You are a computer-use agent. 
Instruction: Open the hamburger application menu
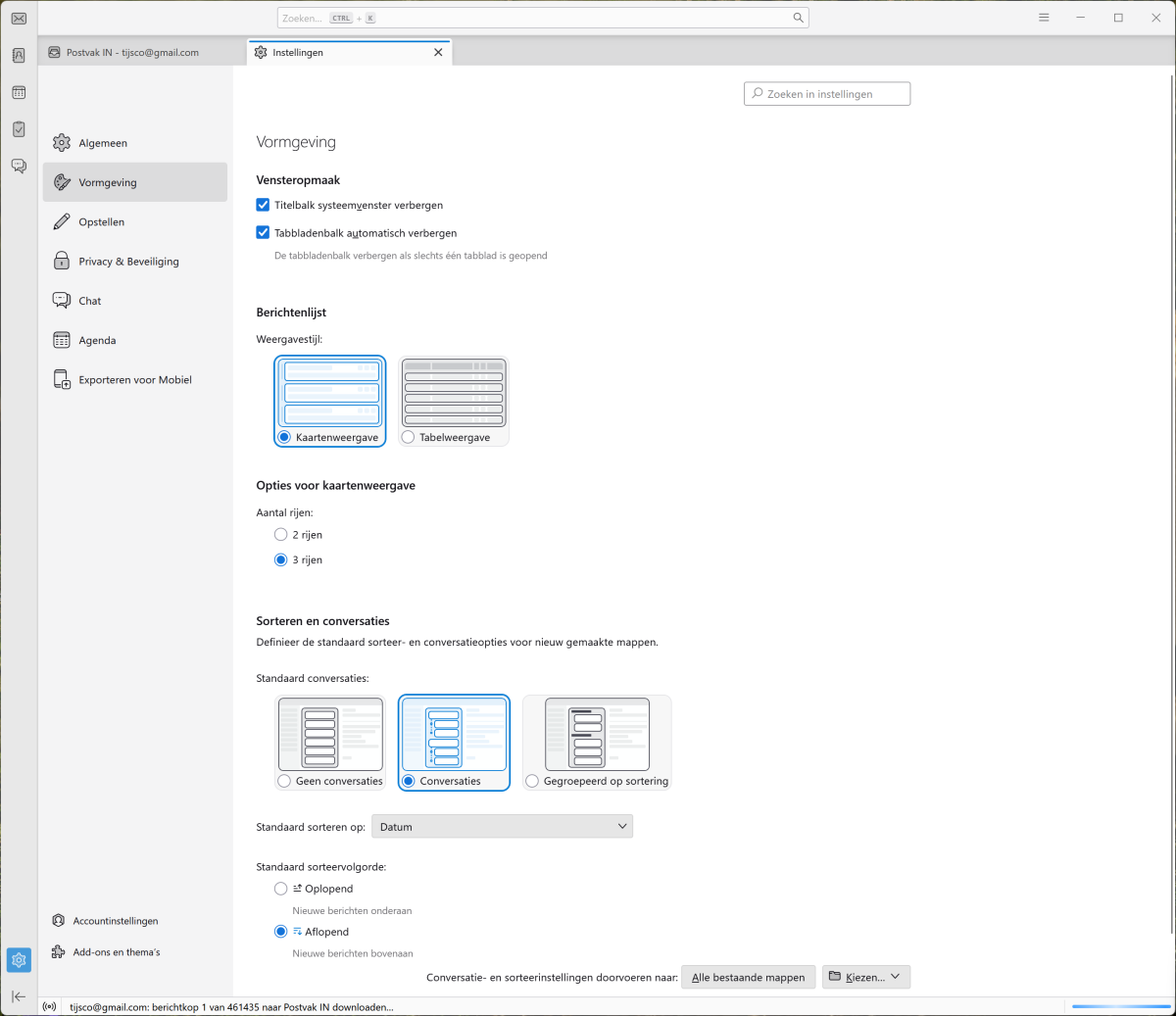(x=1044, y=18)
